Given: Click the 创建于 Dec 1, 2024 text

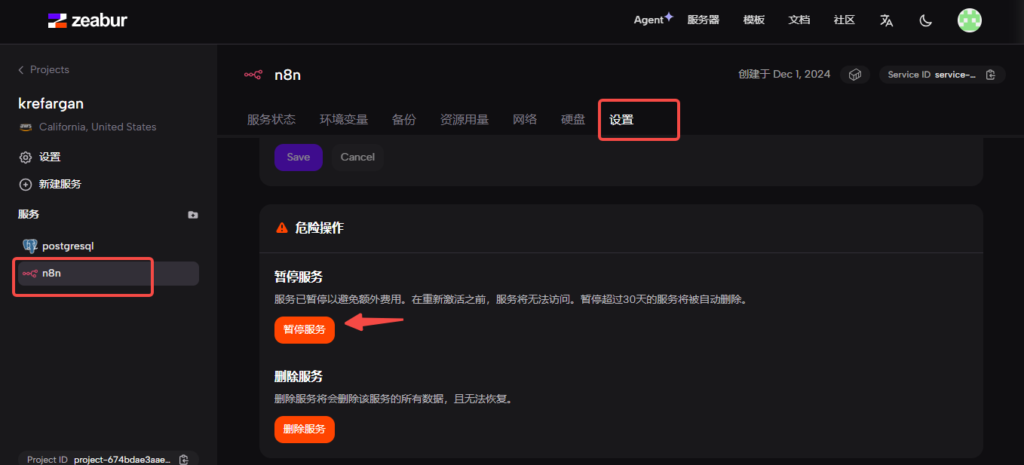Looking at the screenshot, I should pyautogui.click(x=784, y=74).
